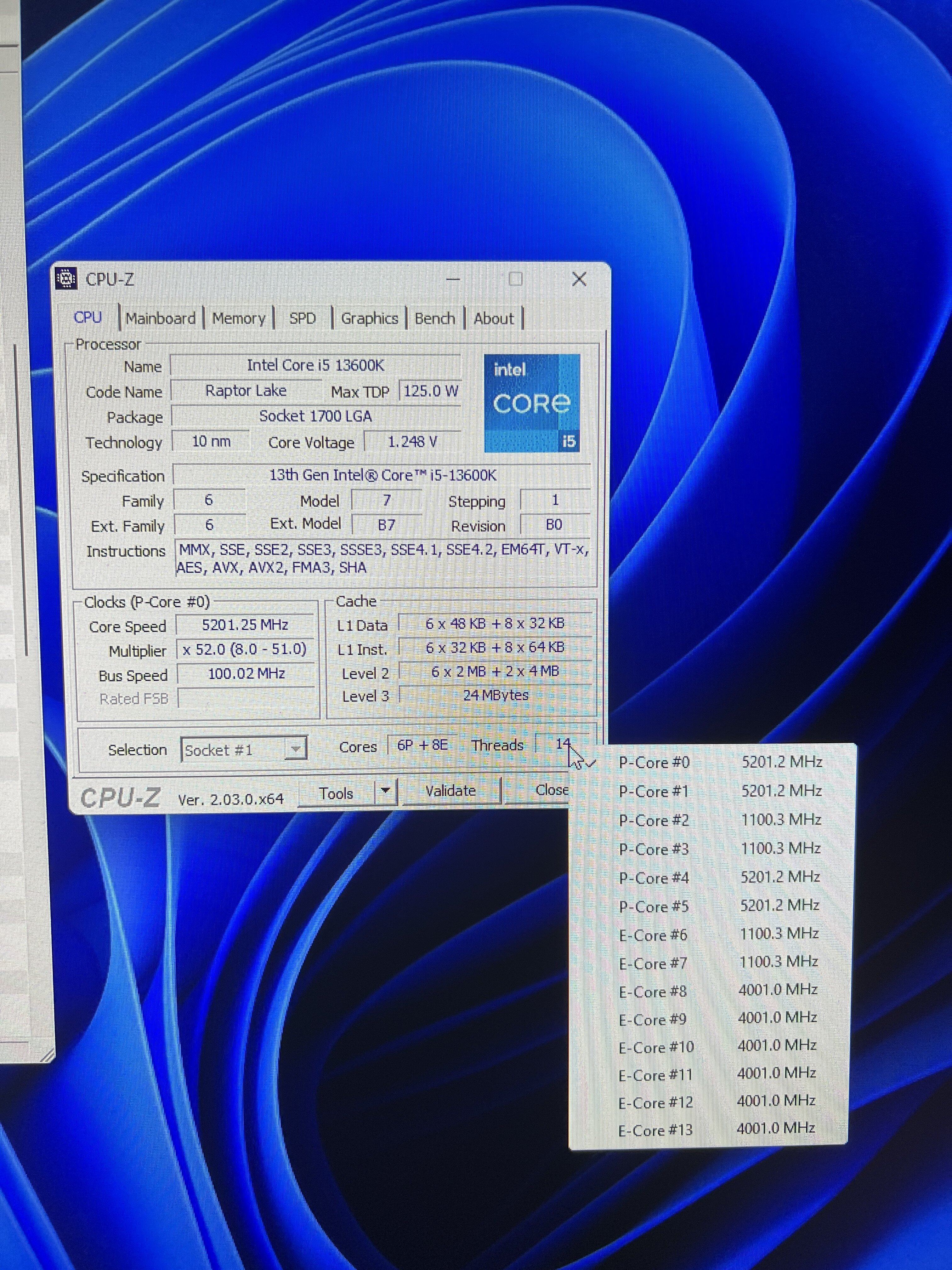Close the CPU-Z window with X

coord(580,280)
